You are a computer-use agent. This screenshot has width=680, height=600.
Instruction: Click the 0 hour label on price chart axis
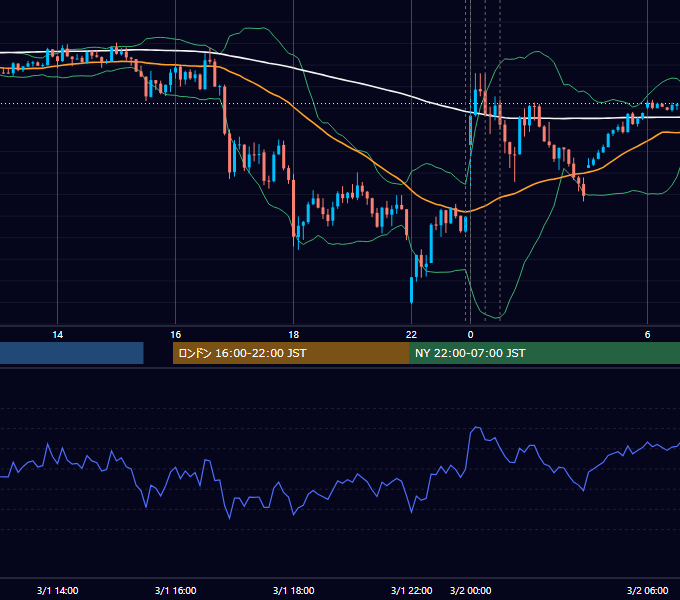click(471, 335)
